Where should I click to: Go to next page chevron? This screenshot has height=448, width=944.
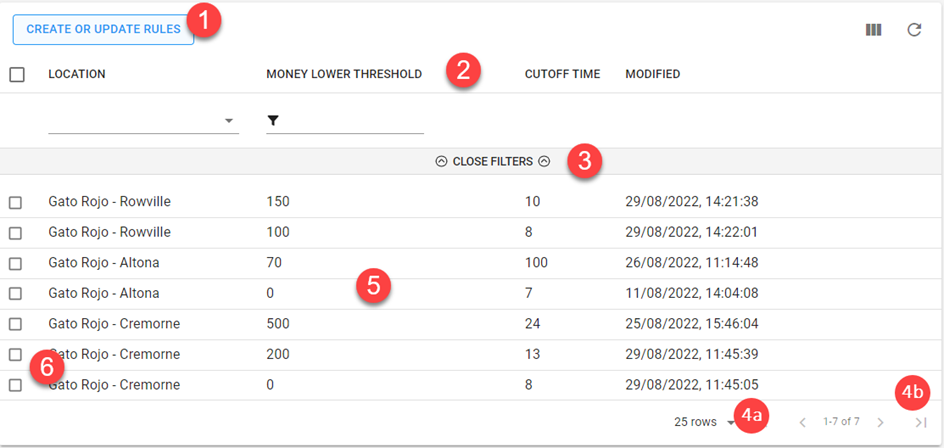point(880,423)
